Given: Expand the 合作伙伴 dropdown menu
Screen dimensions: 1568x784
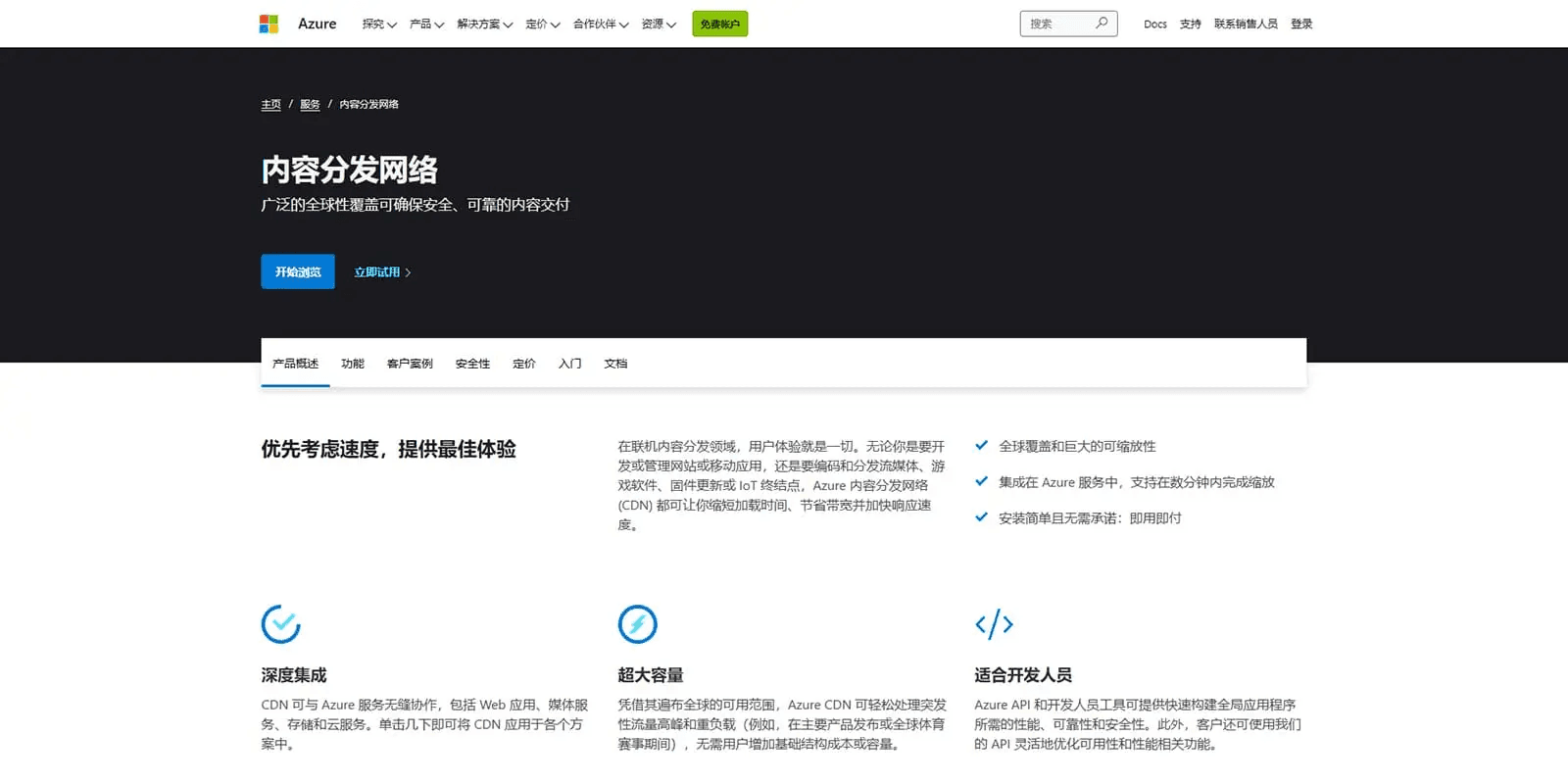Looking at the screenshot, I should point(601,24).
